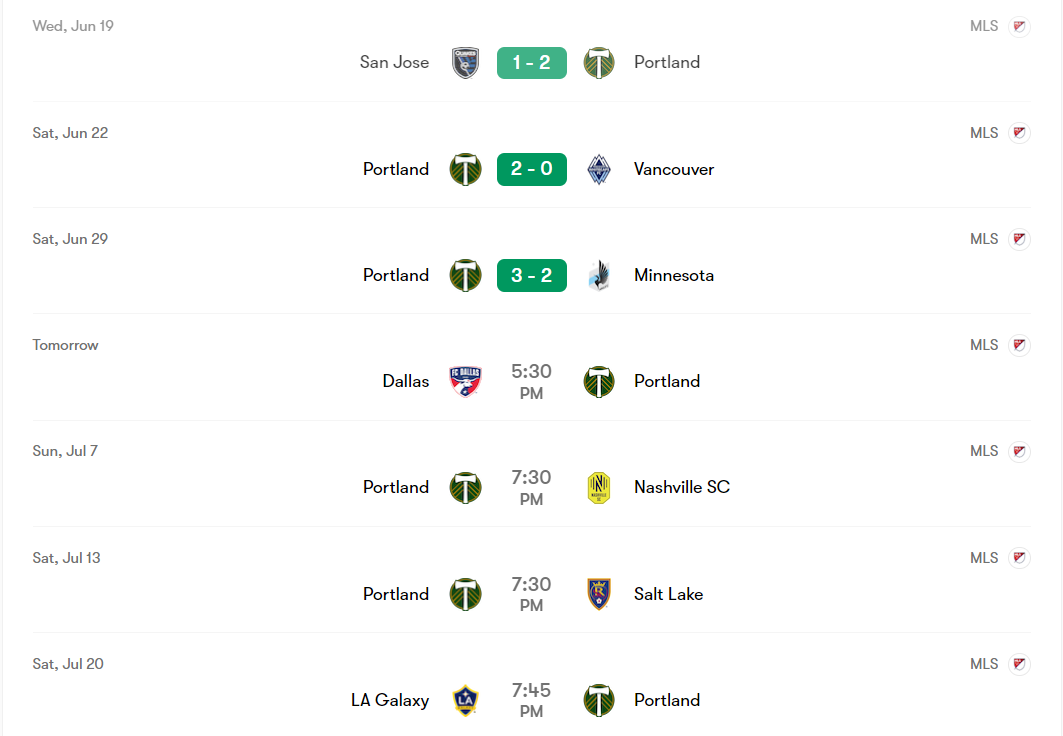Open the 1 - 2 San Jose result

(531, 63)
